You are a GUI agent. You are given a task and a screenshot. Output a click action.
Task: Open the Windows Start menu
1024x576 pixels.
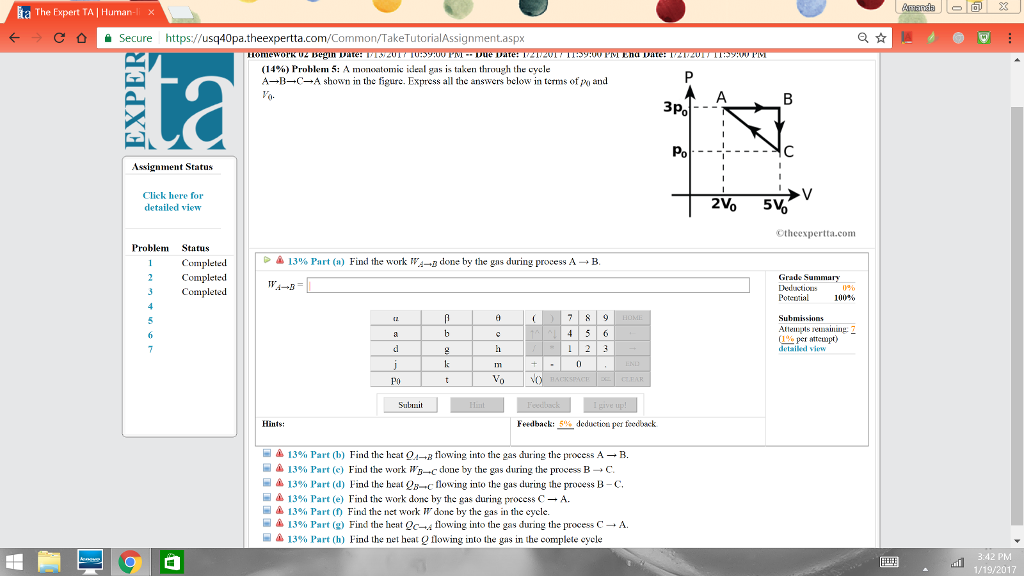(16, 562)
